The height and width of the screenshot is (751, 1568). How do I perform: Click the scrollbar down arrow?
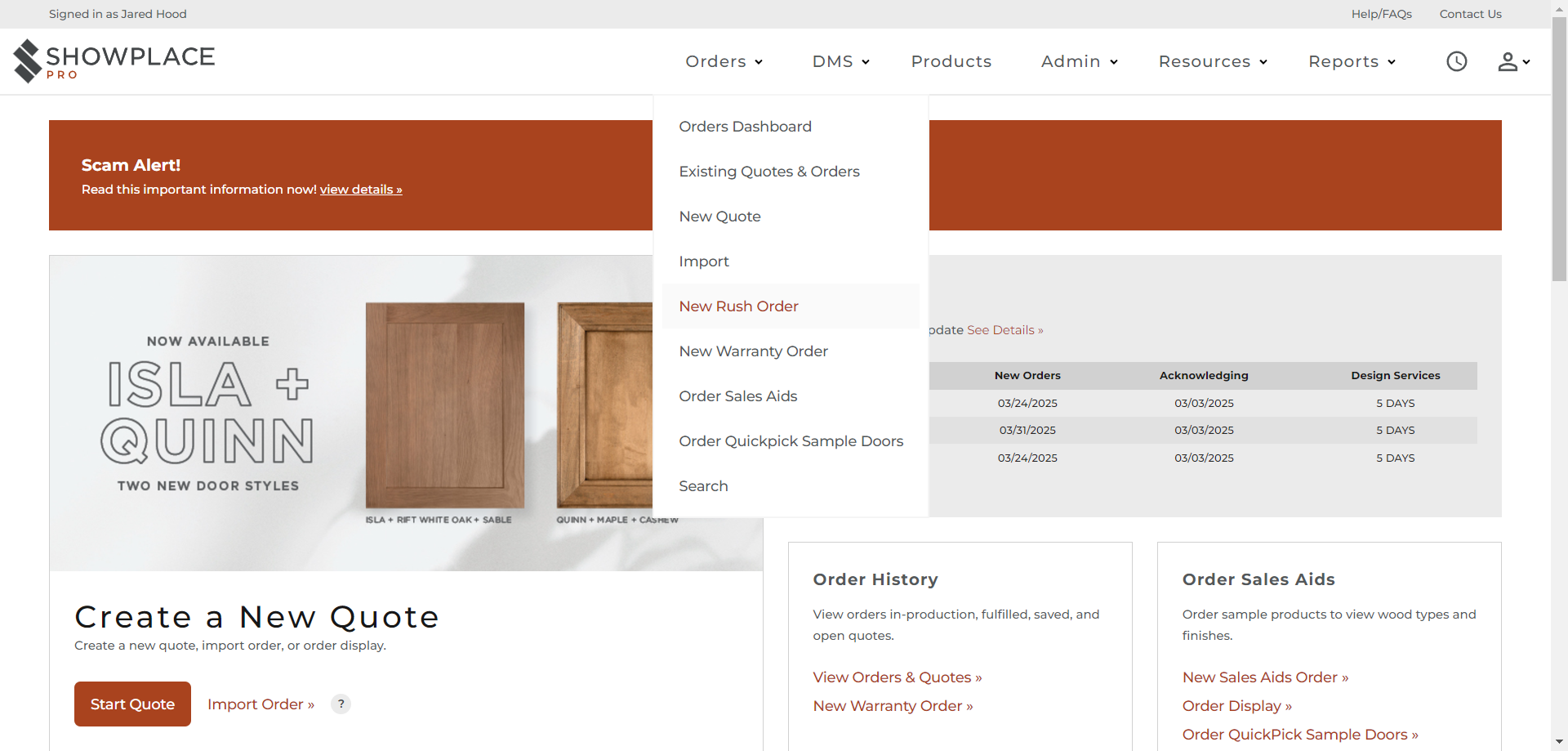click(1559, 742)
